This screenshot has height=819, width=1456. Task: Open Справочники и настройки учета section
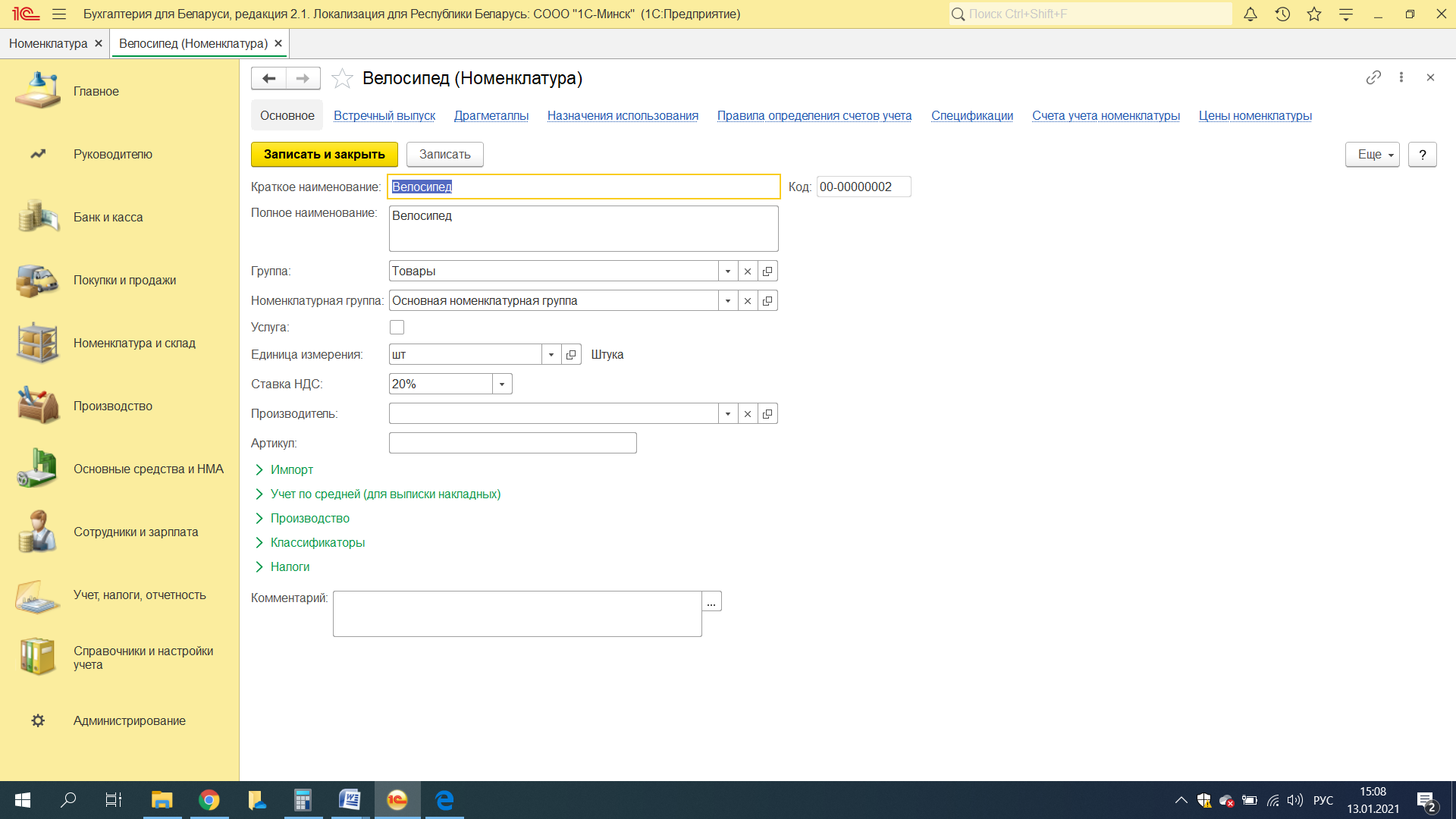click(143, 657)
